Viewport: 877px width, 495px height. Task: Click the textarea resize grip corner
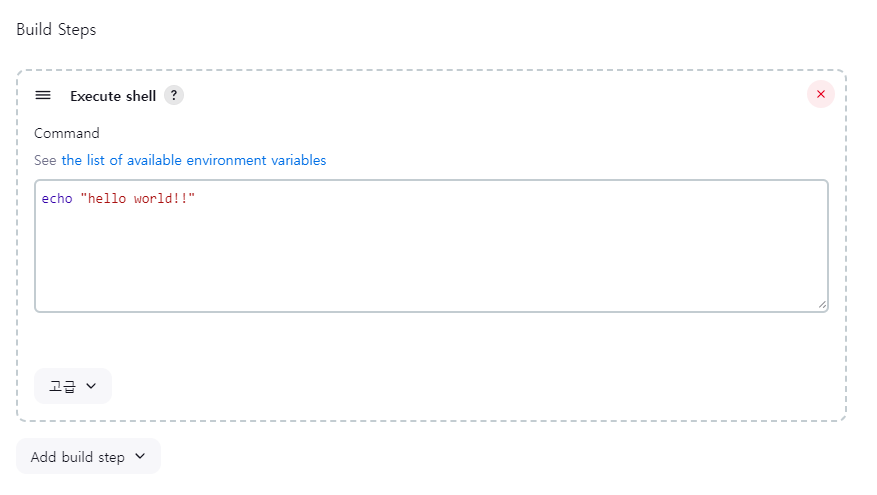click(822, 305)
